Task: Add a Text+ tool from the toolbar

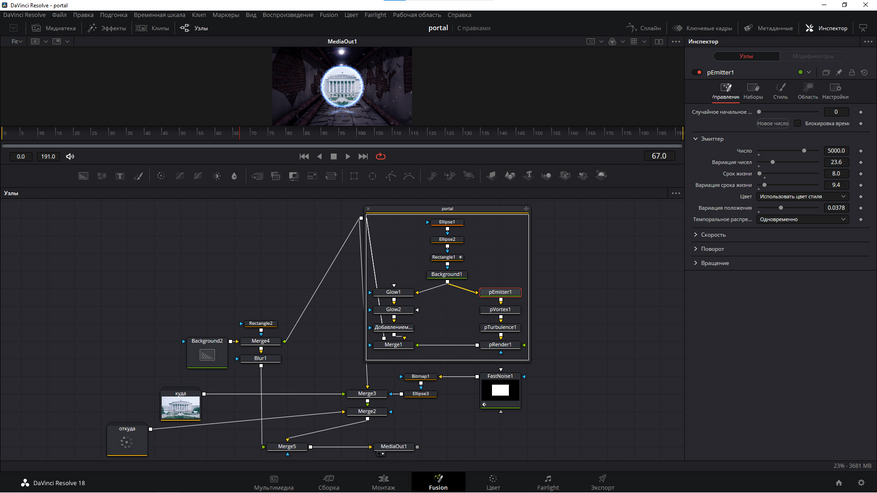Action: tap(120, 176)
